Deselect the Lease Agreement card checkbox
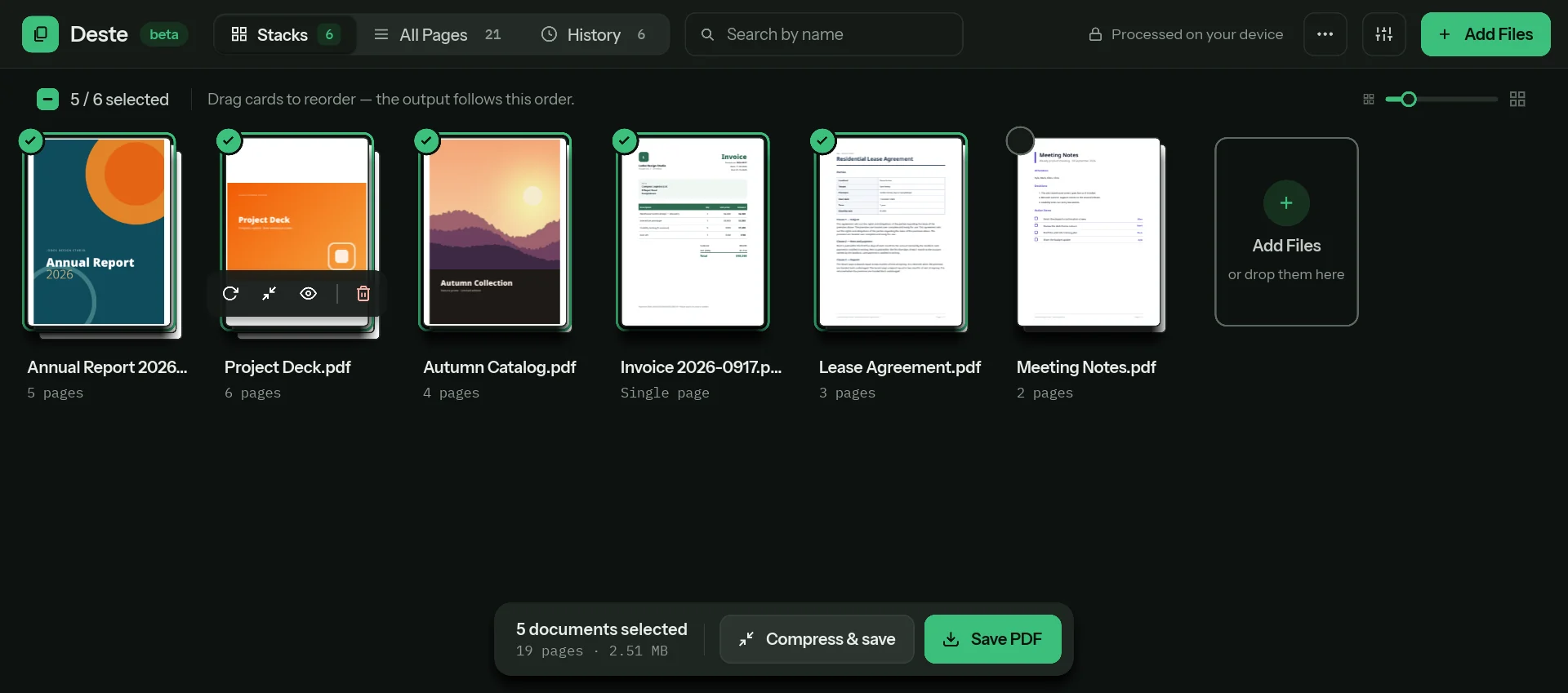This screenshot has width=1568, height=693. [822, 141]
